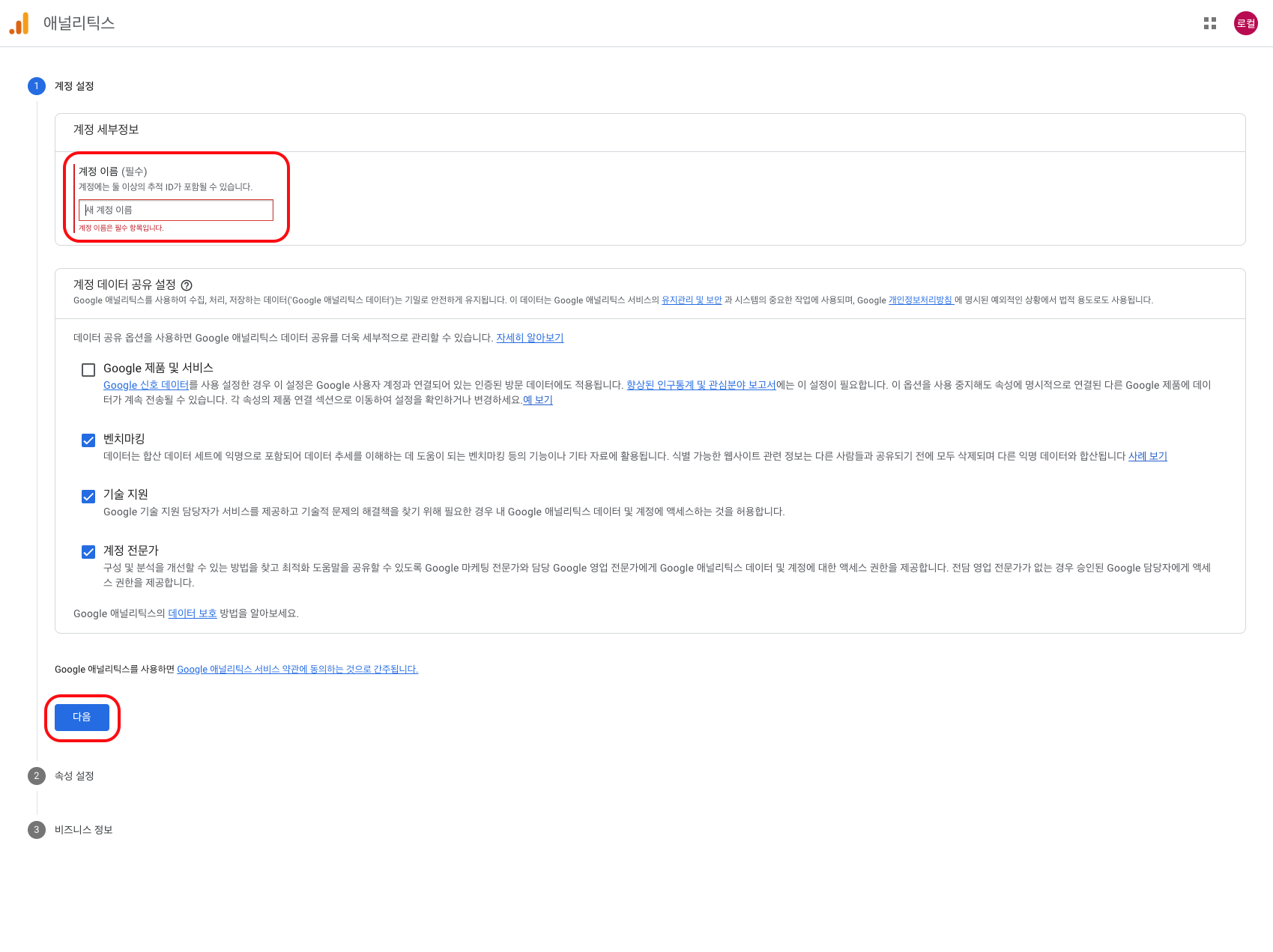Enable the Google 제품 및 서비스 checkbox

pos(88,370)
